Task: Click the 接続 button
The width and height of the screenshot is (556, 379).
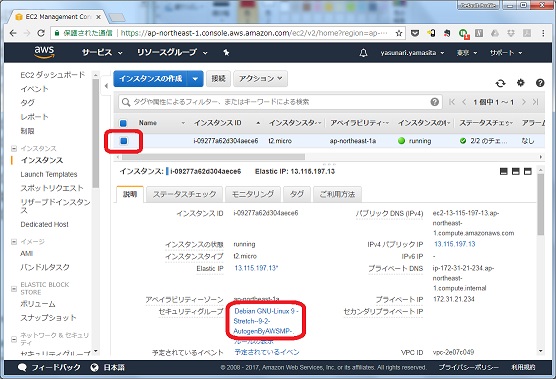Action: 218,78
